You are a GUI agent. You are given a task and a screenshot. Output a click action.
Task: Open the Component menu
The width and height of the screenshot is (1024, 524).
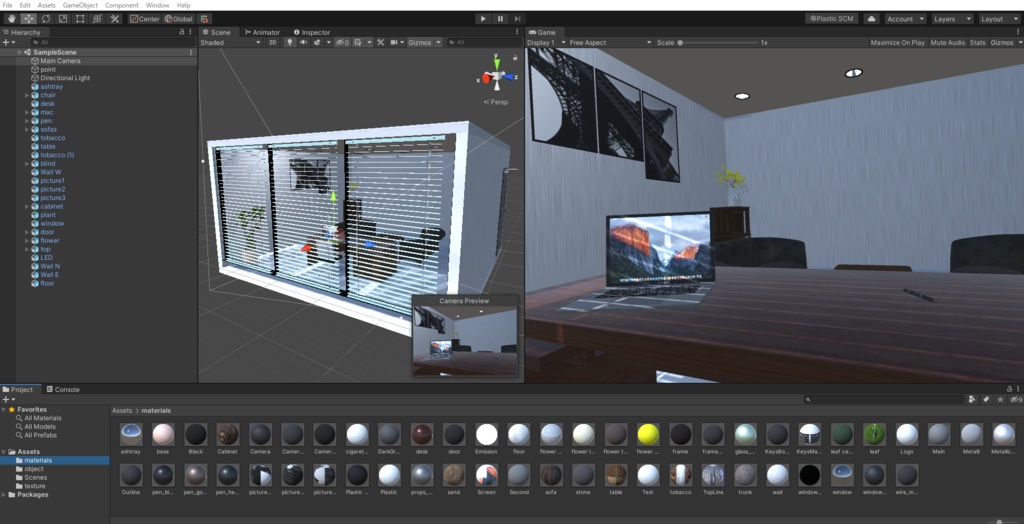(x=121, y=5)
